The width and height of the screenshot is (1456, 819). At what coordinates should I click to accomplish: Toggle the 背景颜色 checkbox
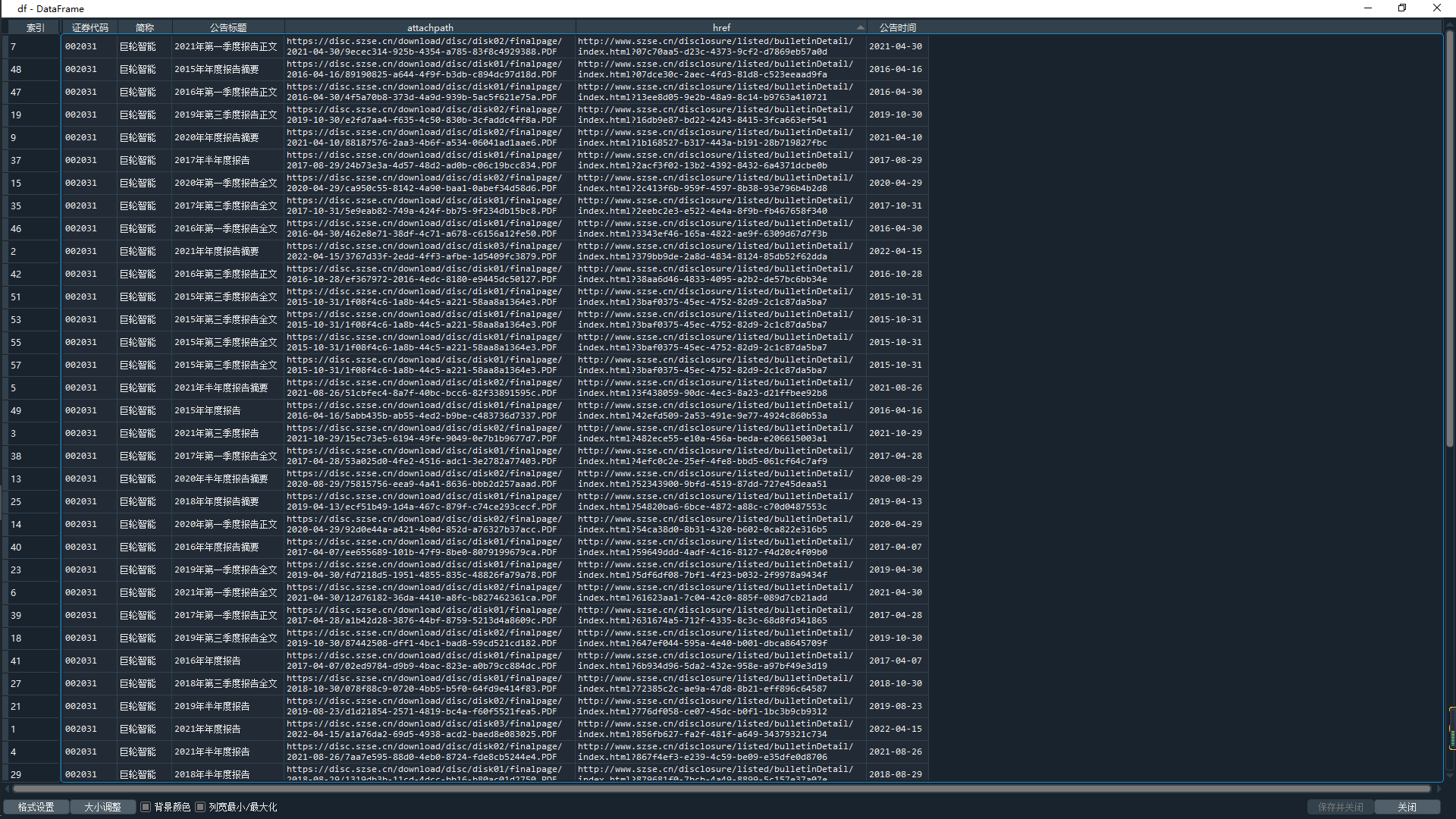coord(146,807)
